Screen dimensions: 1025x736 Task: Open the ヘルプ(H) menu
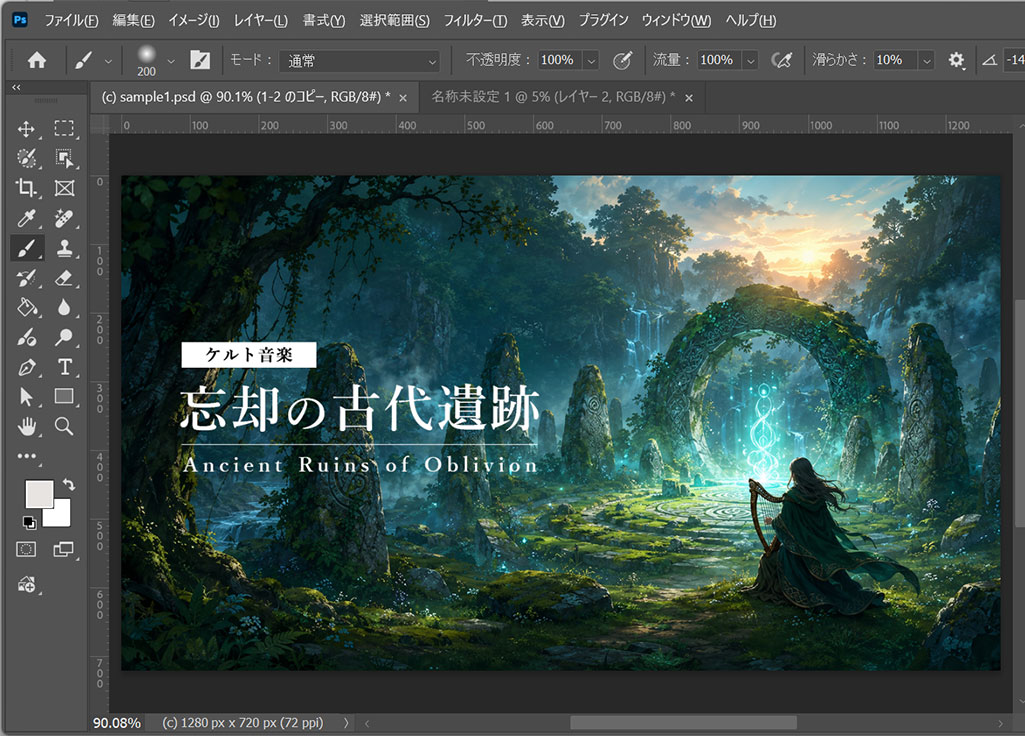click(750, 20)
